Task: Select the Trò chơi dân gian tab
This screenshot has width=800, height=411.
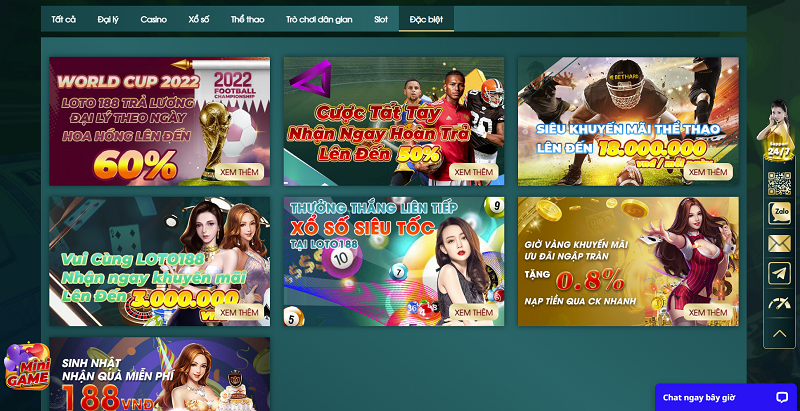Action: pos(318,19)
